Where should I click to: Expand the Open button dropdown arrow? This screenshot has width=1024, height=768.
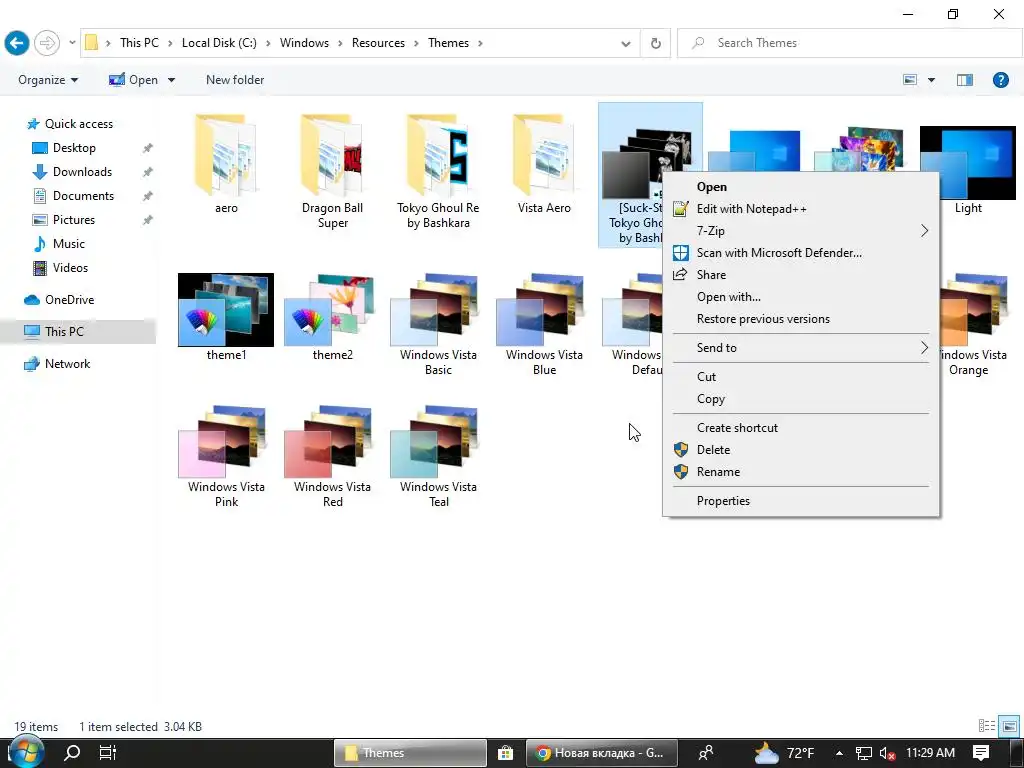(172, 80)
